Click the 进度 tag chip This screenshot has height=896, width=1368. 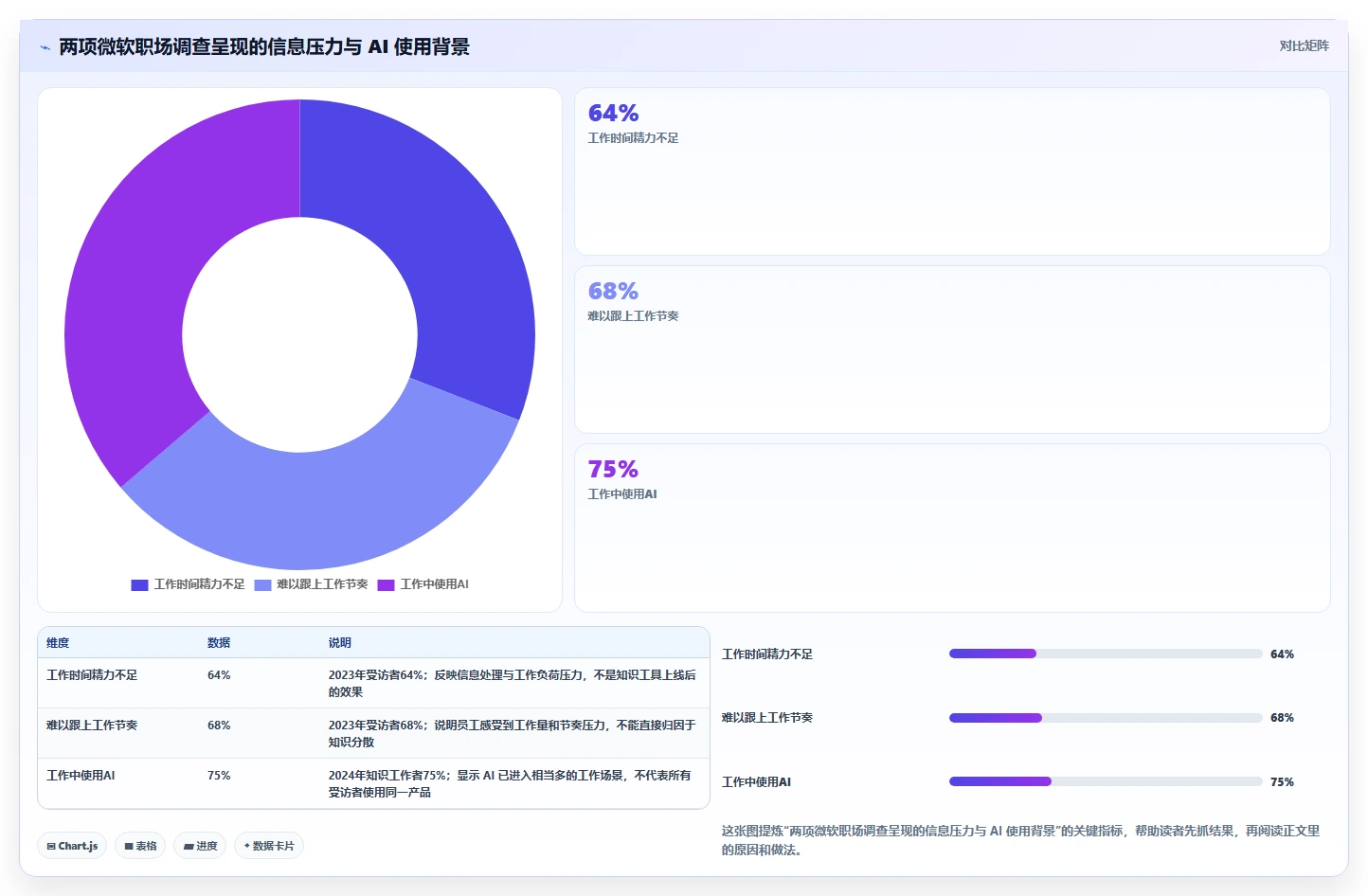pyautogui.click(x=200, y=846)
